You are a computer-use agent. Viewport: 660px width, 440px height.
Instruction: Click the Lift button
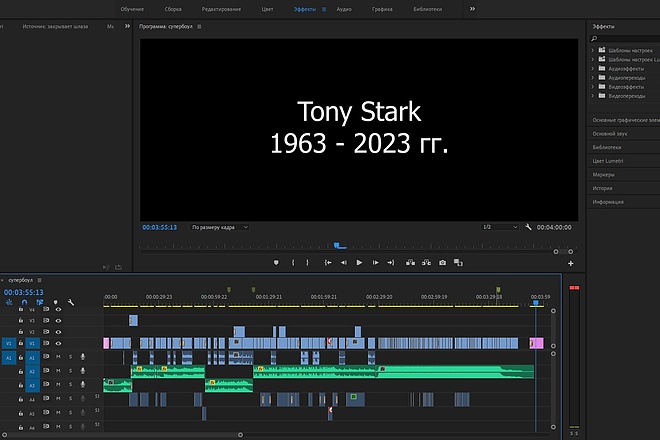[410, 262]
